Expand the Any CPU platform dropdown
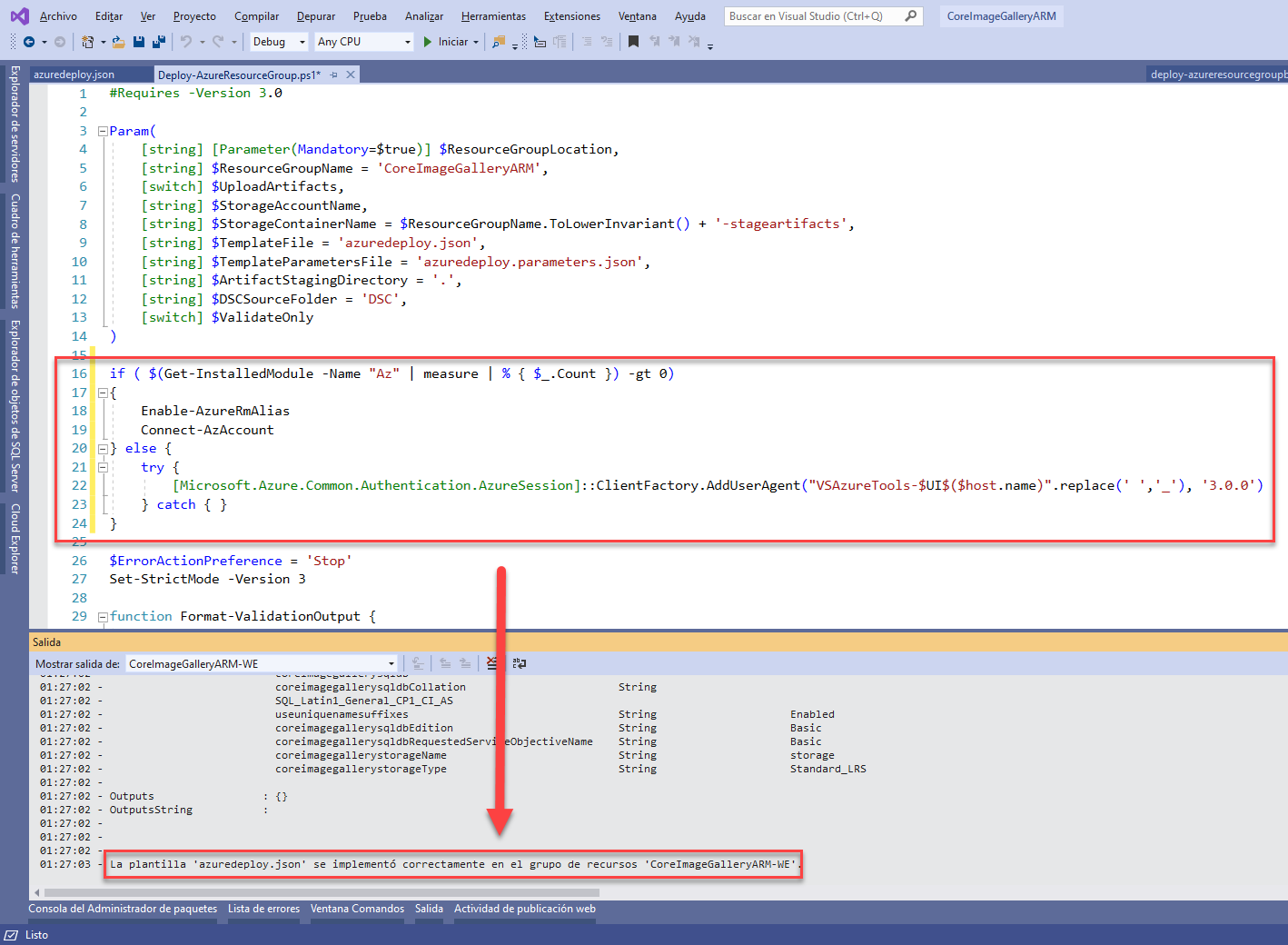Image resolution: width=1288 pixels, height=945 pixels. tap(407, 42)
